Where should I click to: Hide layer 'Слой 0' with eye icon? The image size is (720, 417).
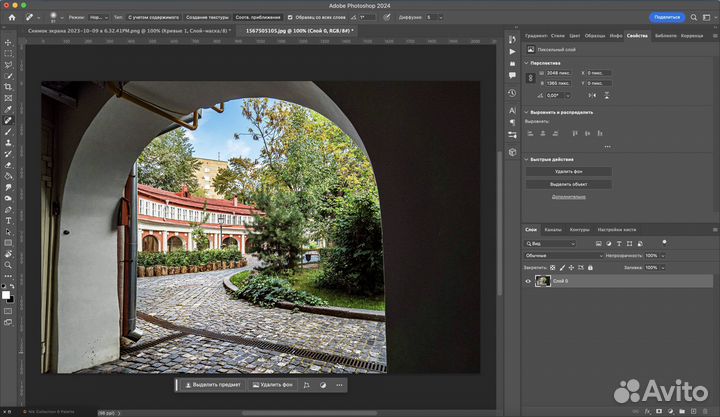[x=528, y=282]
